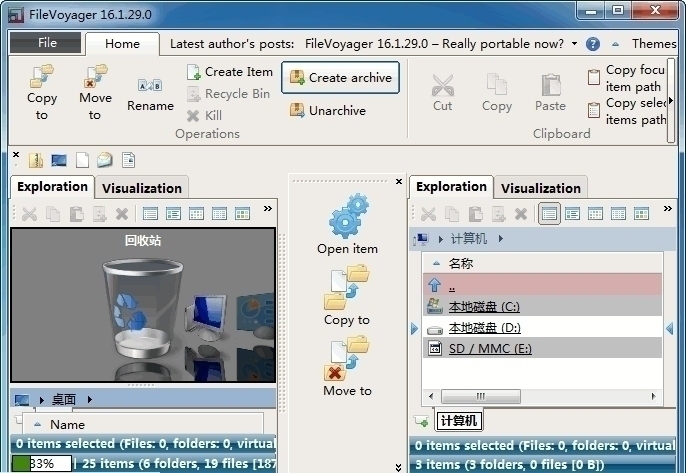Click left pane second view mode icon
Screen dimensions: 686x473
(173, 214)
